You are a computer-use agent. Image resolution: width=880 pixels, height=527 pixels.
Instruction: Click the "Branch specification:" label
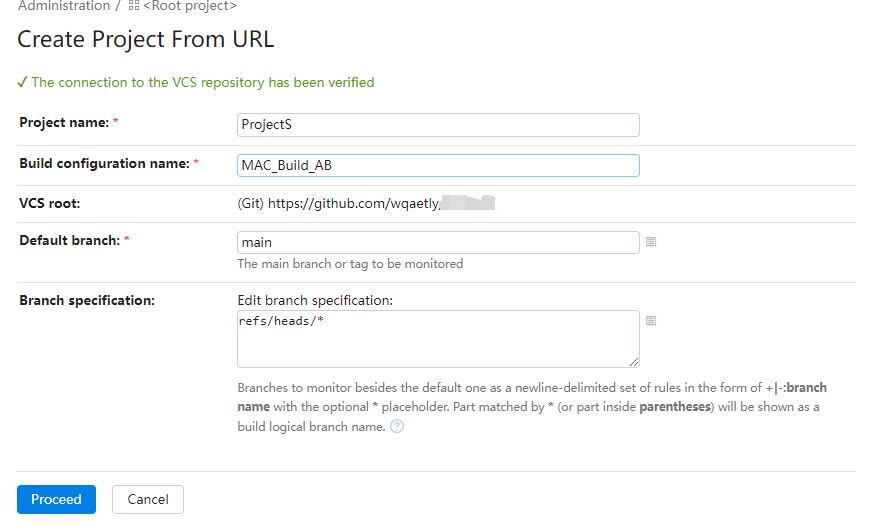click(87, 301)
